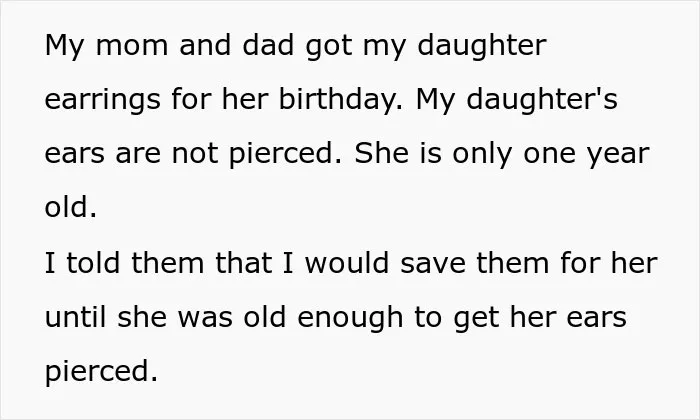Click the word "was" in the sixth line

point(205,318)
